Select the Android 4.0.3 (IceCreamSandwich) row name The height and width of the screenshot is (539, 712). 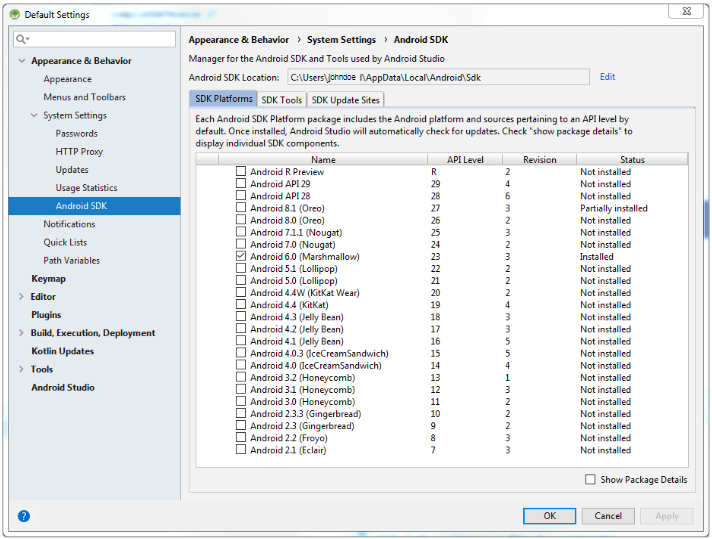point(319,353)
